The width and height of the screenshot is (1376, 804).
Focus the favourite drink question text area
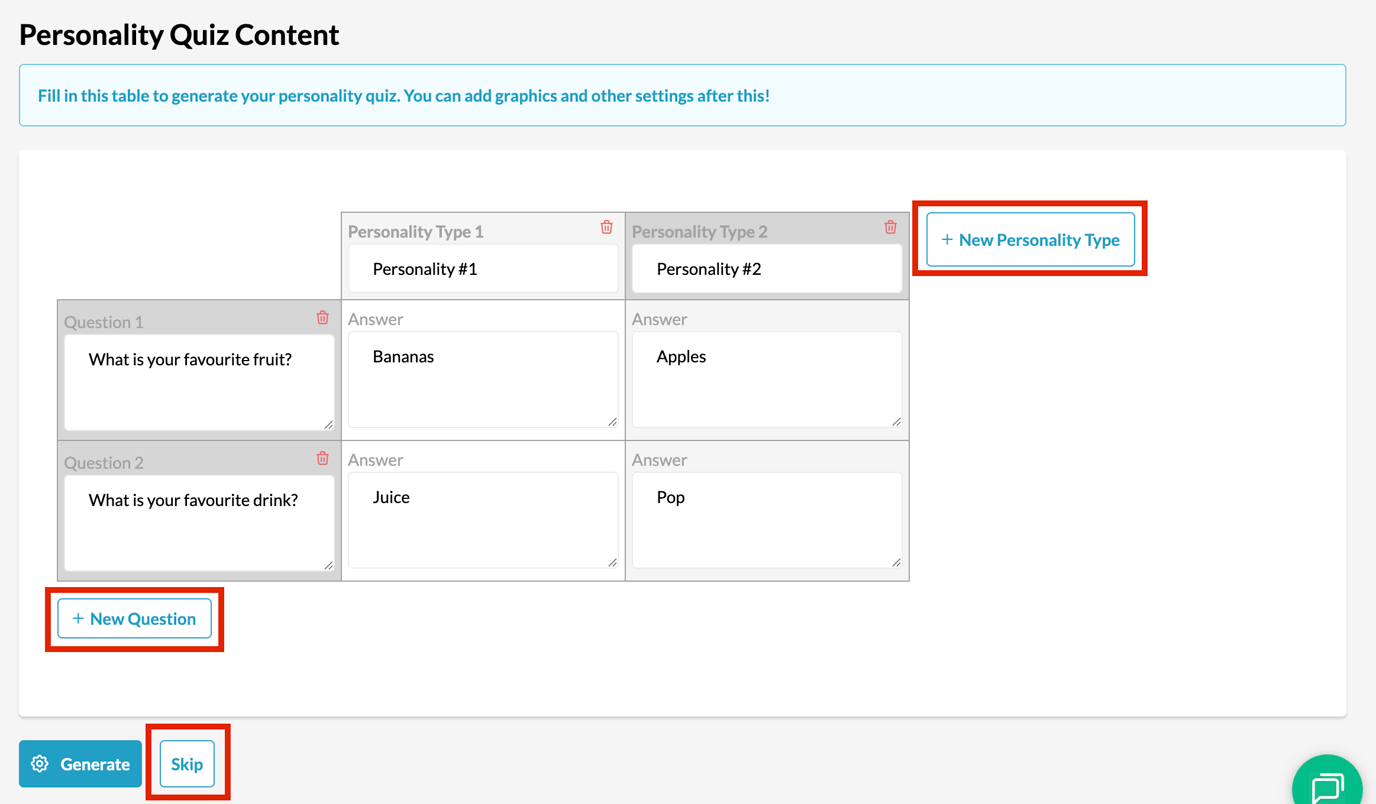199,524
